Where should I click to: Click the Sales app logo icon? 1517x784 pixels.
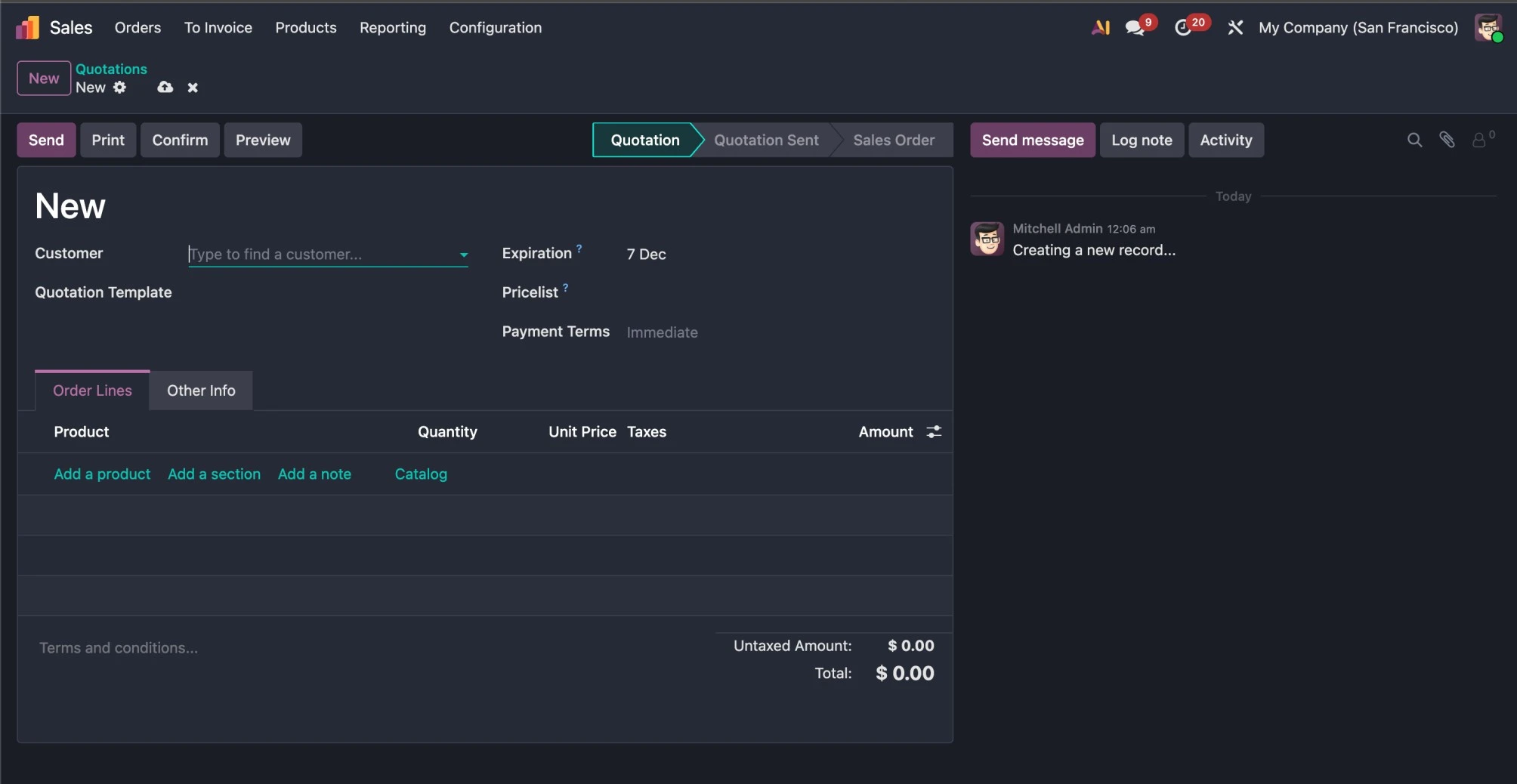pyautogui.click(x=27, y=28)
